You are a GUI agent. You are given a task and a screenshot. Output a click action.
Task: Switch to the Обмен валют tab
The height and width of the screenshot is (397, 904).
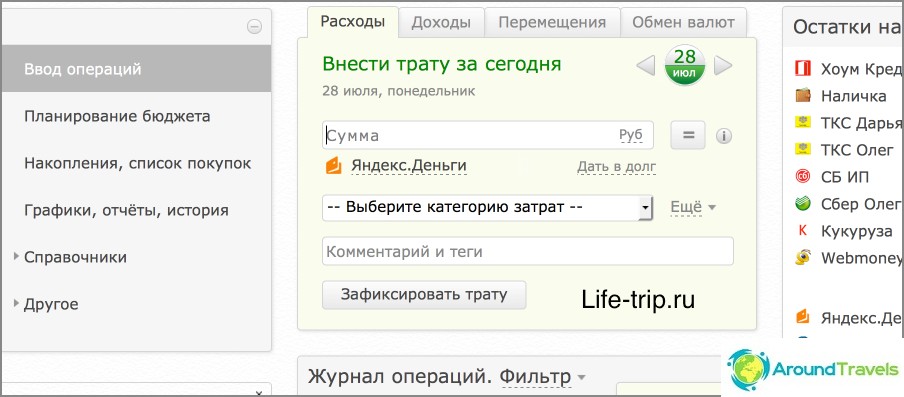point(683,22)
